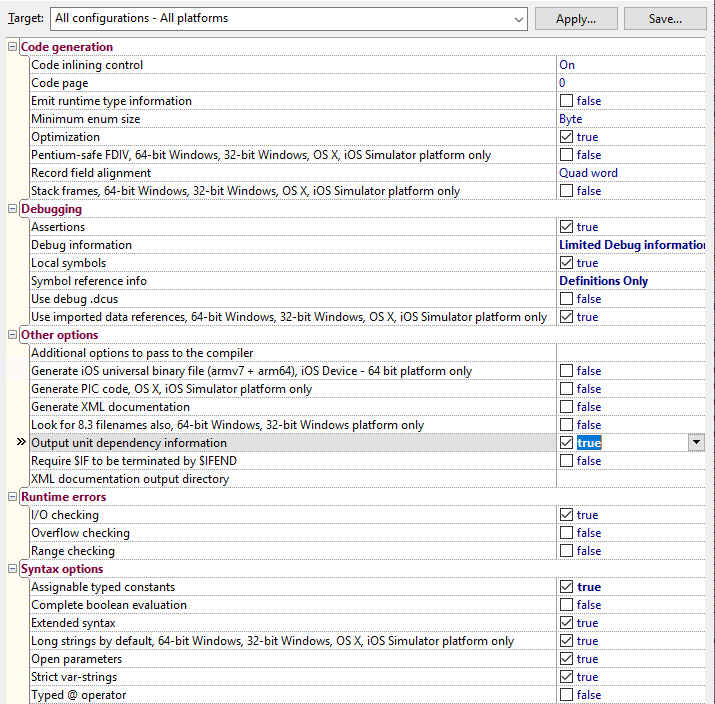Collapse the Code generation section
This screenshot has height=704, width=715.
13,47
